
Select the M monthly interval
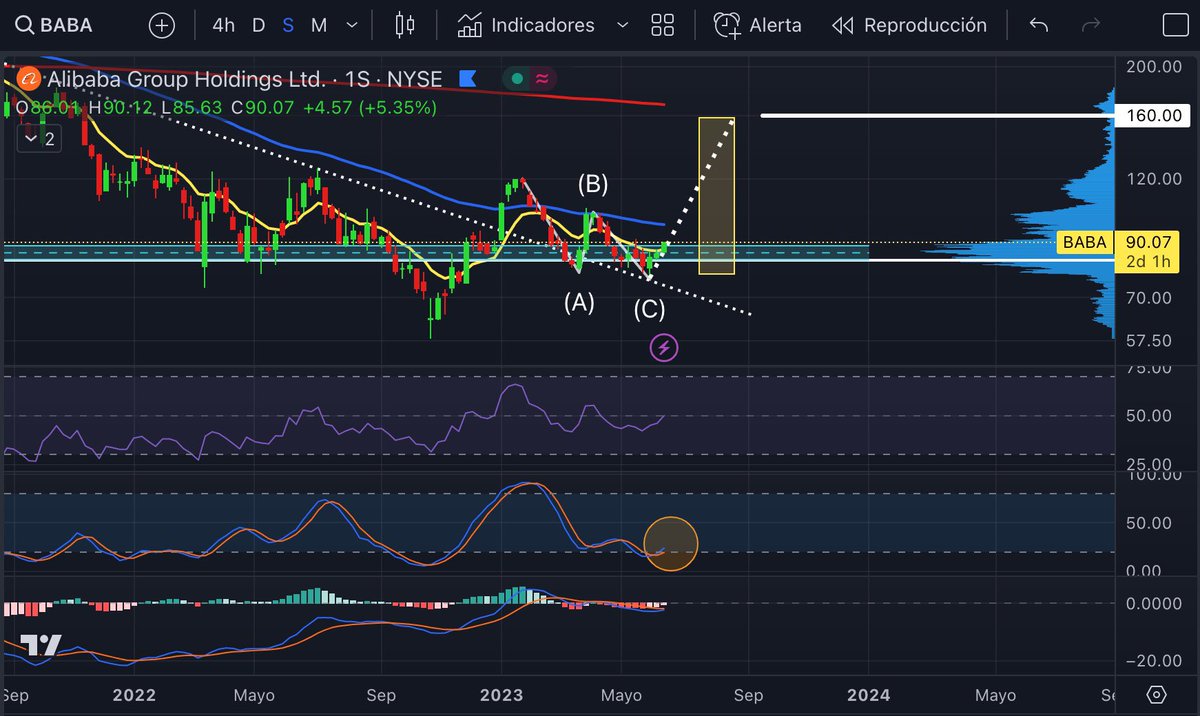319,25
